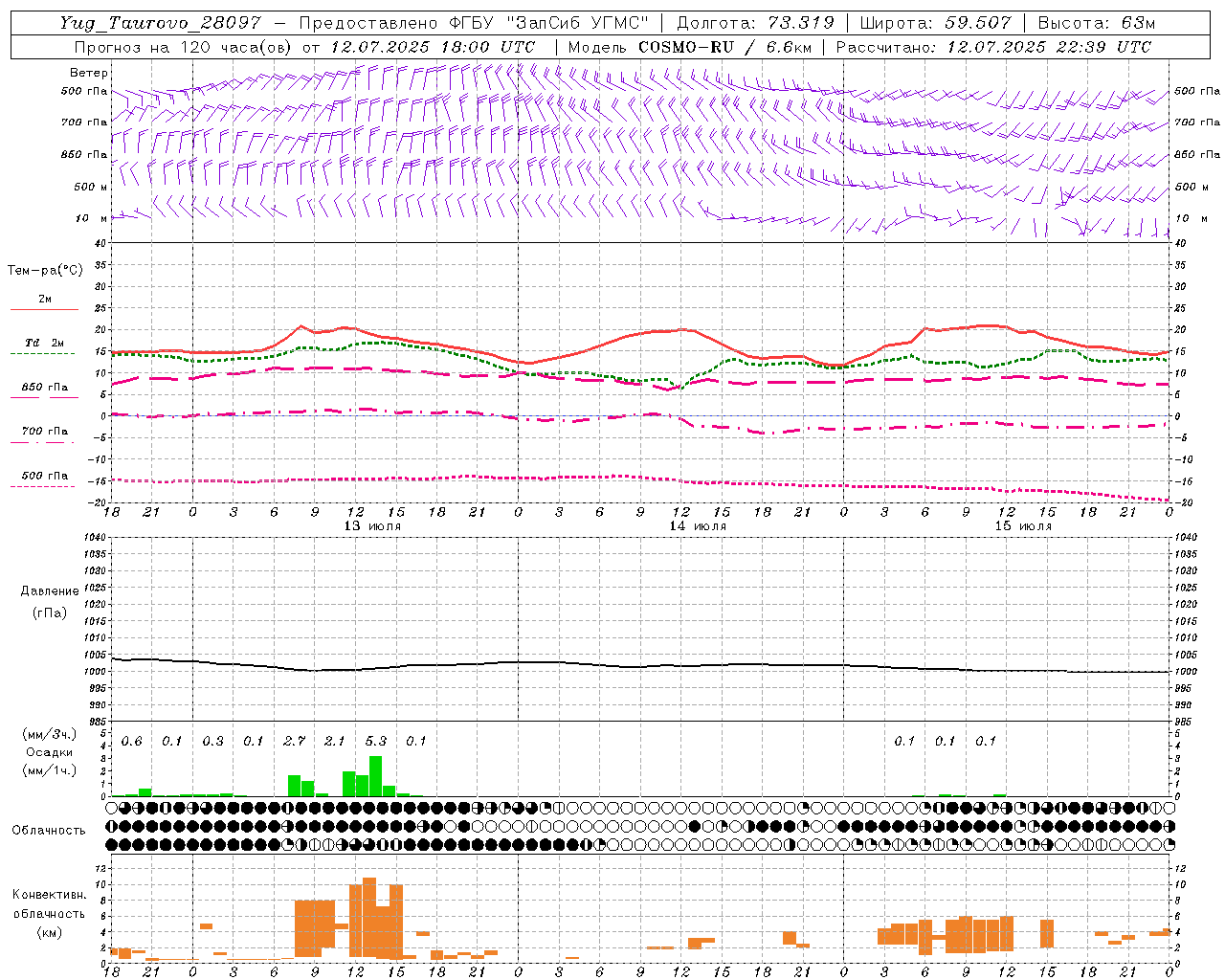Click the longitude value Долгота: 73.319

(x=755, y=23)
